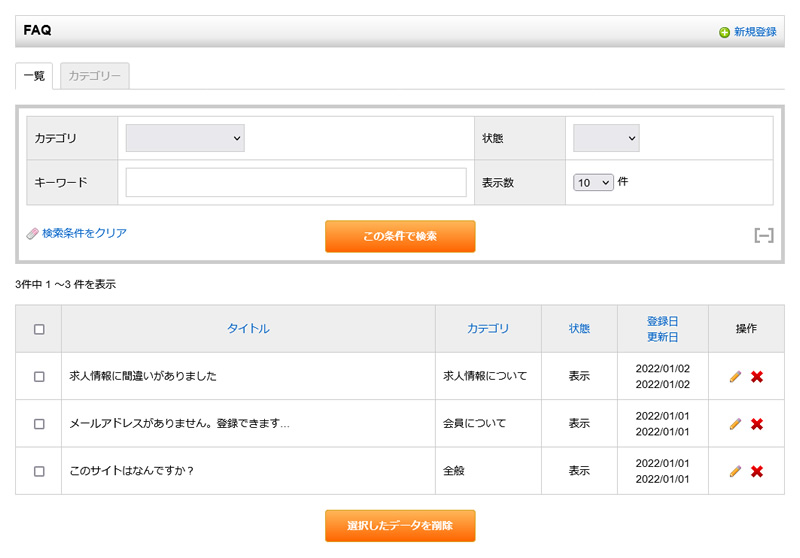This screenshot has height=558, width=800.
Task: Click the title 求人情報に間違いがありました
Action: pyautogui.click(x=143, y=376)
